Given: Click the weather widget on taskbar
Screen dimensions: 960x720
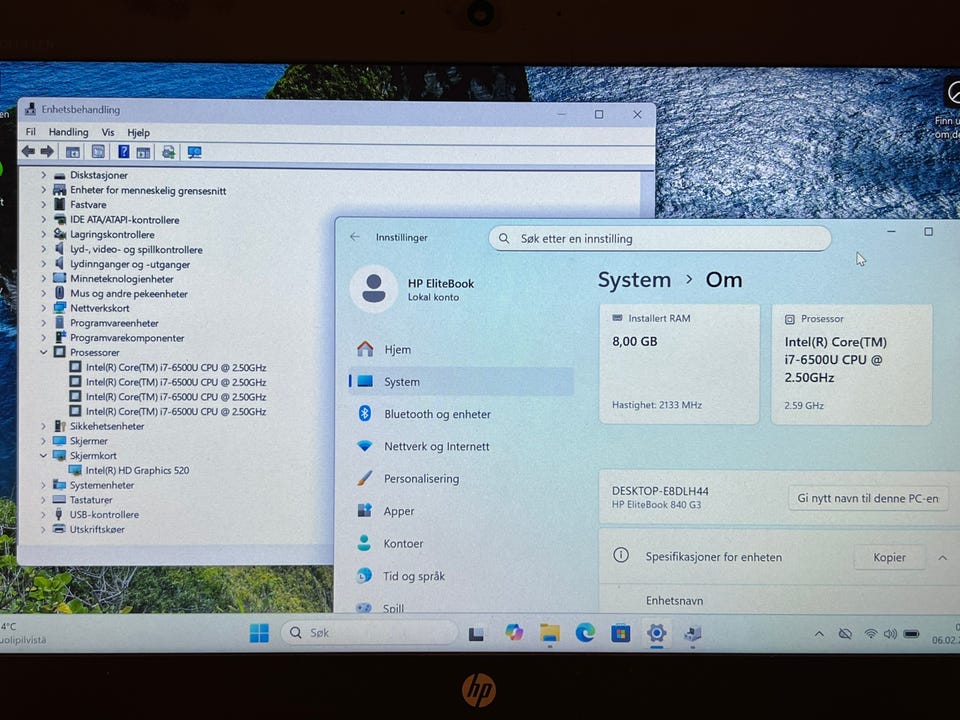Looking at the screenshot, I should 23,633.
